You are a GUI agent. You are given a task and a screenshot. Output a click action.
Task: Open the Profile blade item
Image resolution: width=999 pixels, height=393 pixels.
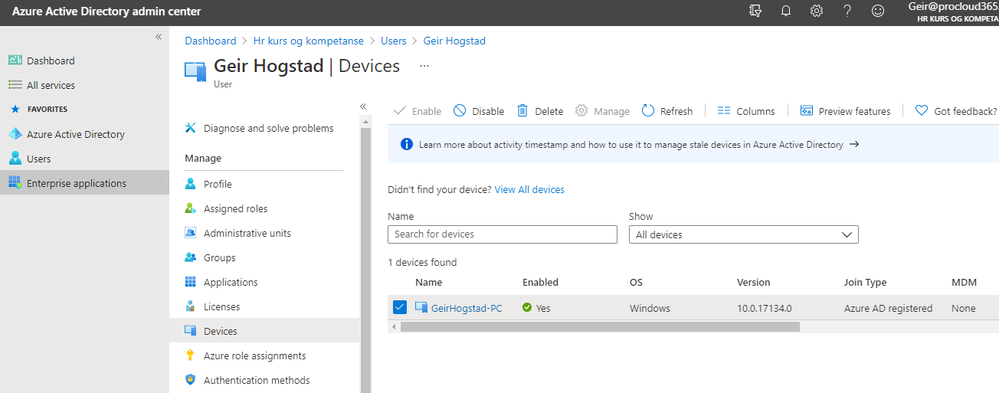217,185
